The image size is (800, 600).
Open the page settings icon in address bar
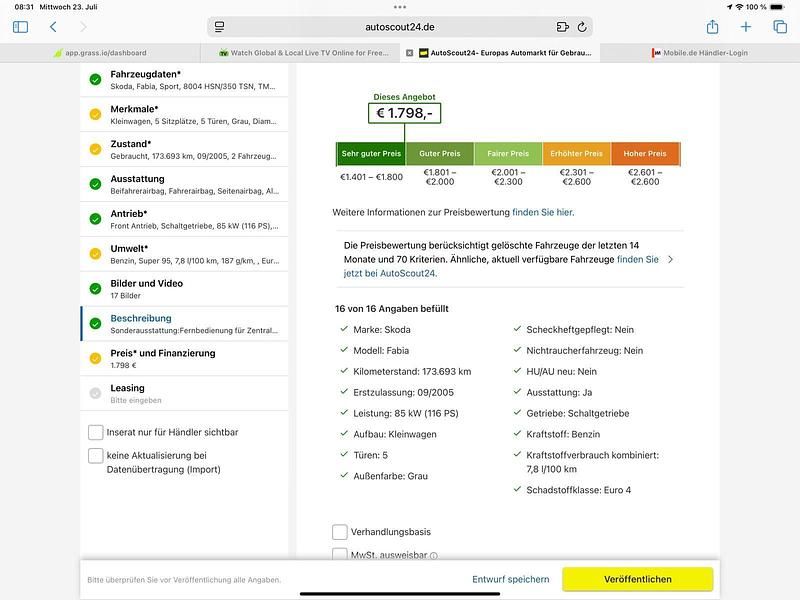coord(219,27)
